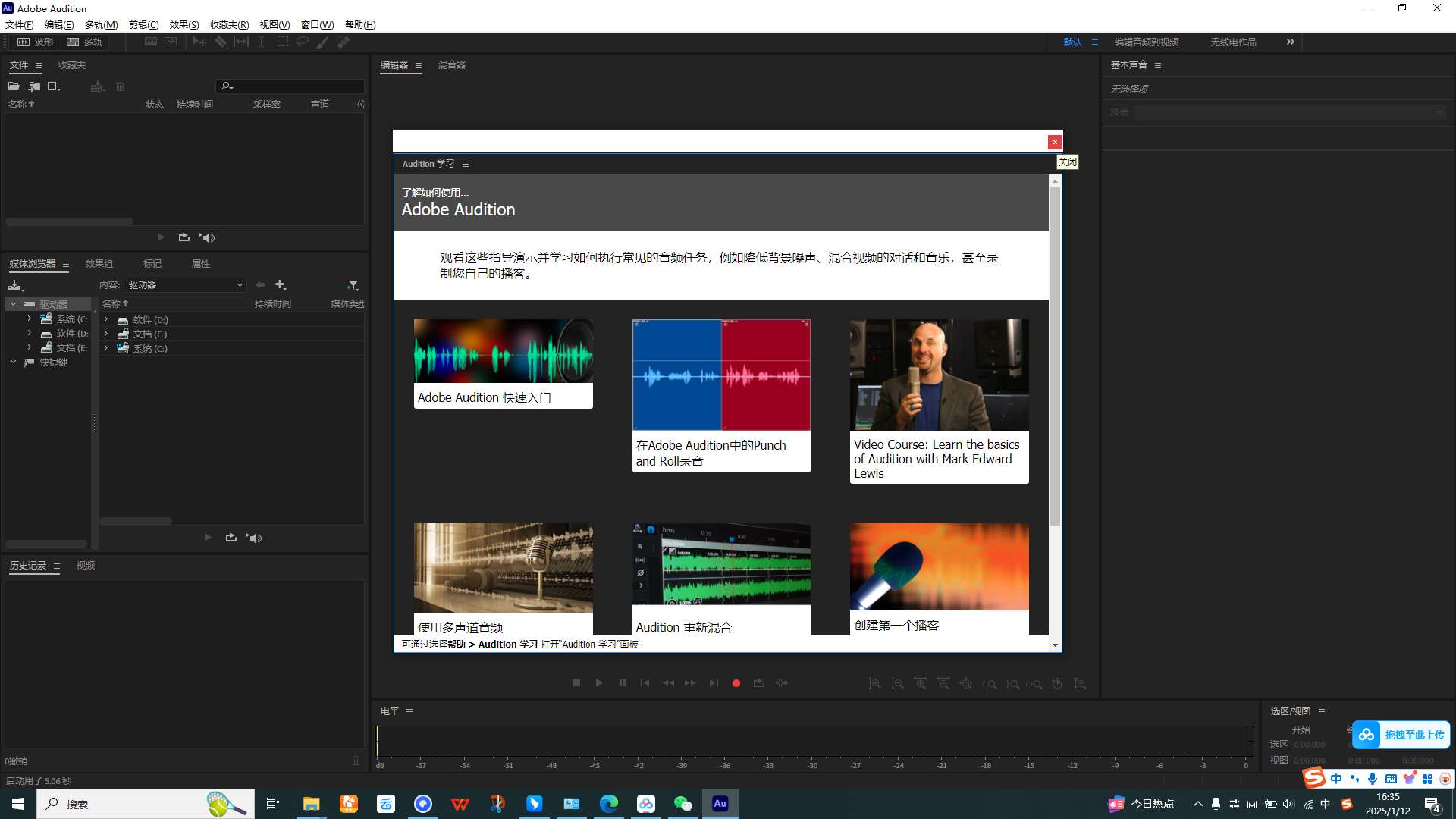Open the Markers (标记) tab
Image resolution: width=1456 pixels, height=819 pixels.
(x=152, y=264)
